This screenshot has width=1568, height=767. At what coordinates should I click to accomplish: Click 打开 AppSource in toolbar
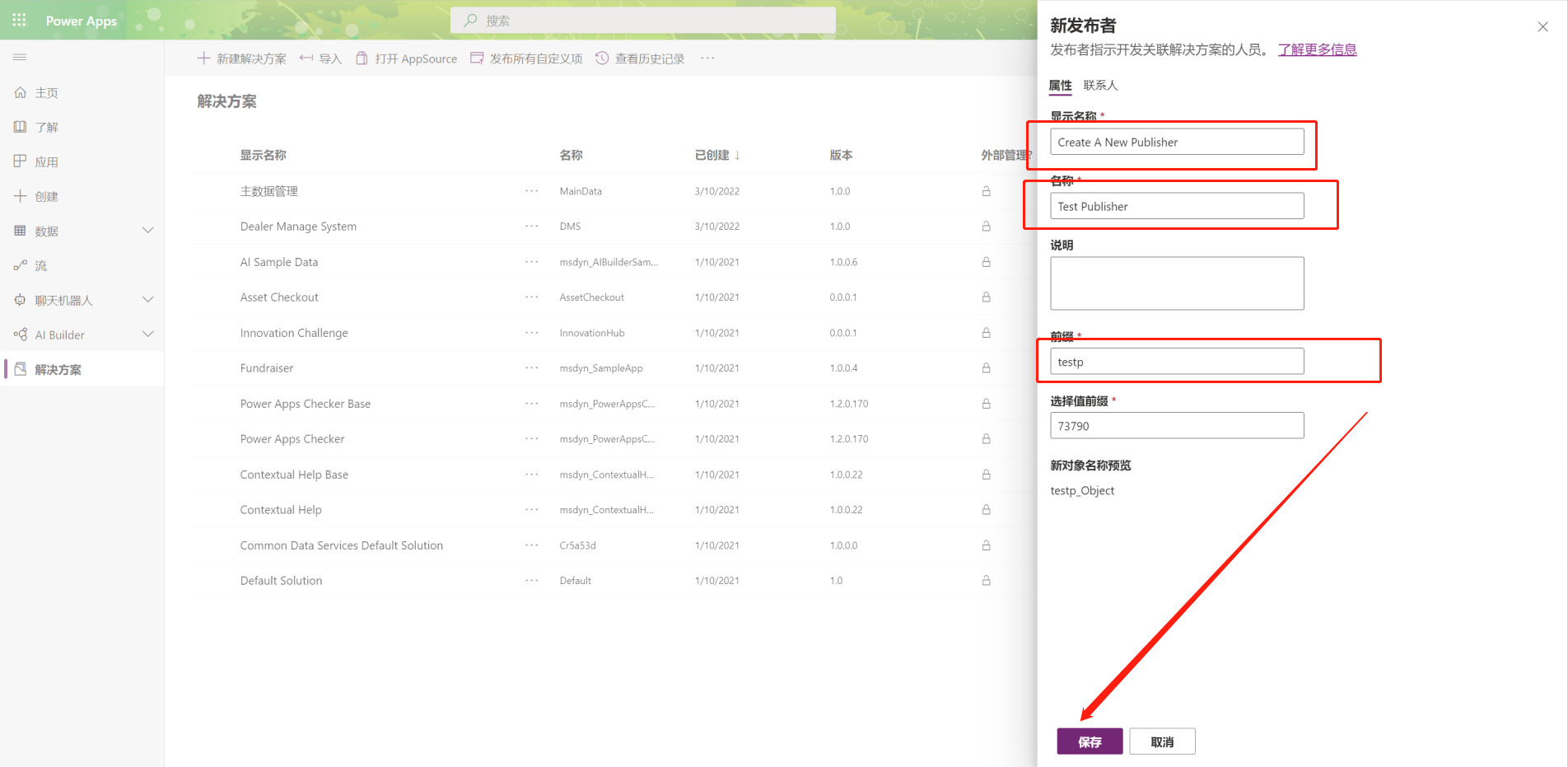pyautogui.click(x=406, y=58)
